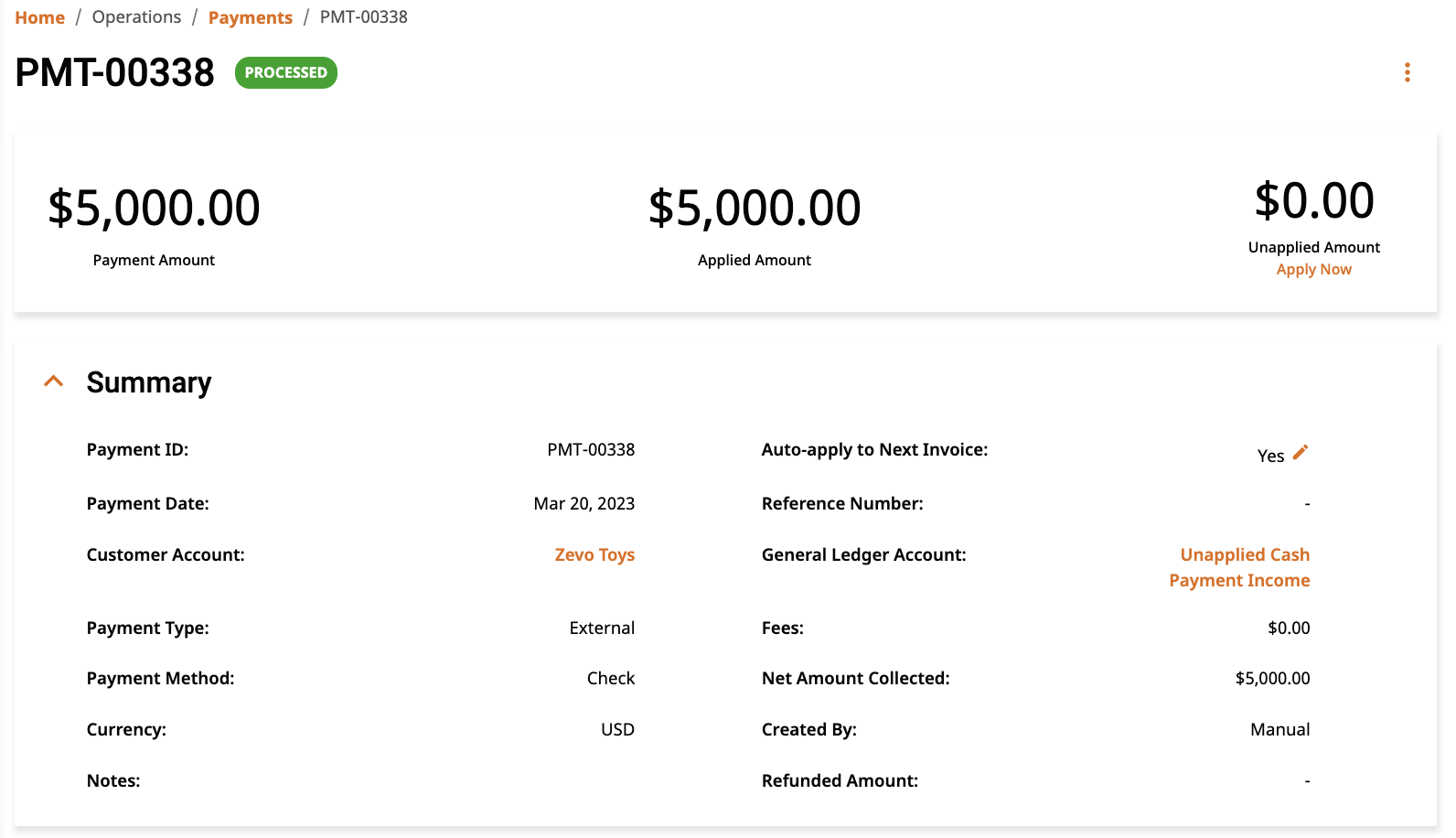1456x838 pixels.
Task: Click the Payment Date value Mar 20, 2023
Action: [584, 503]
